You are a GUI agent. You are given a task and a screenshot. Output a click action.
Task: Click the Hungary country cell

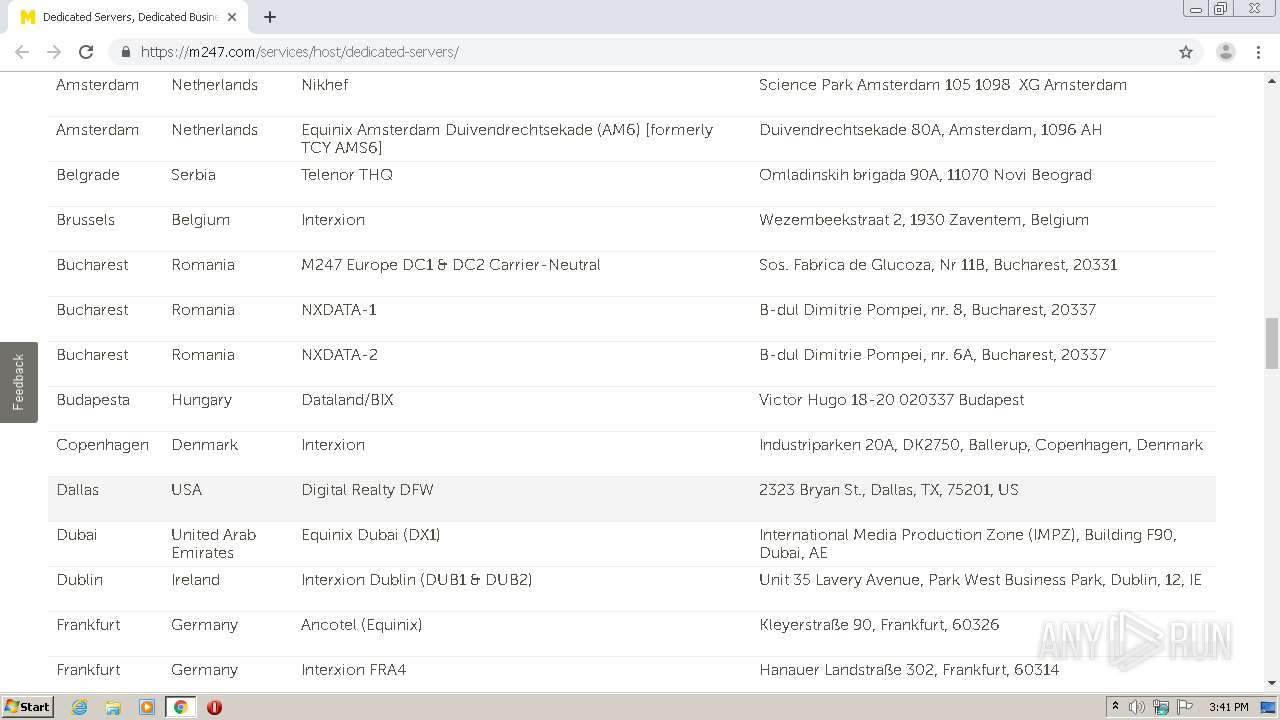tap(201, 400)
